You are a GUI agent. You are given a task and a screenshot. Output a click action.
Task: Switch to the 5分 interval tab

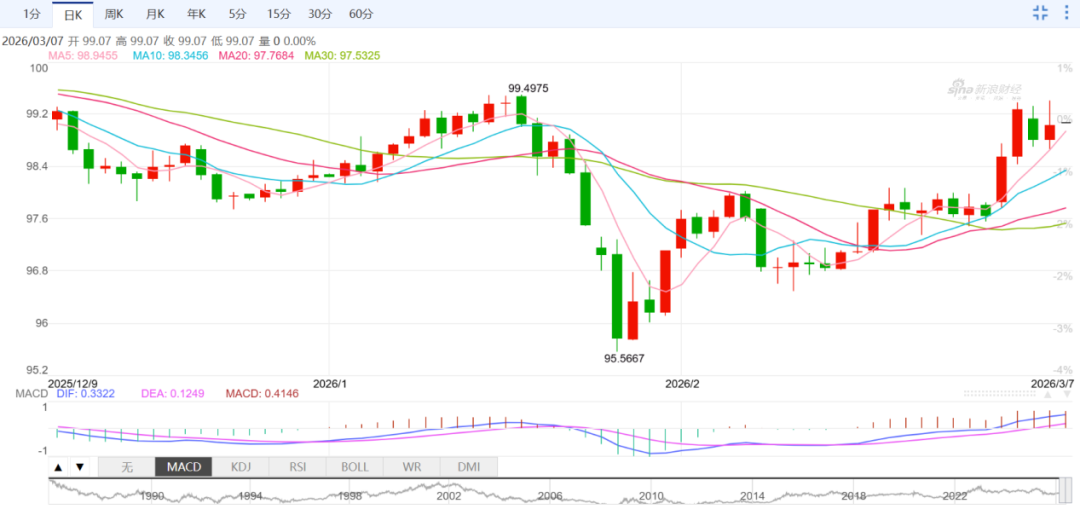point(237,14)
